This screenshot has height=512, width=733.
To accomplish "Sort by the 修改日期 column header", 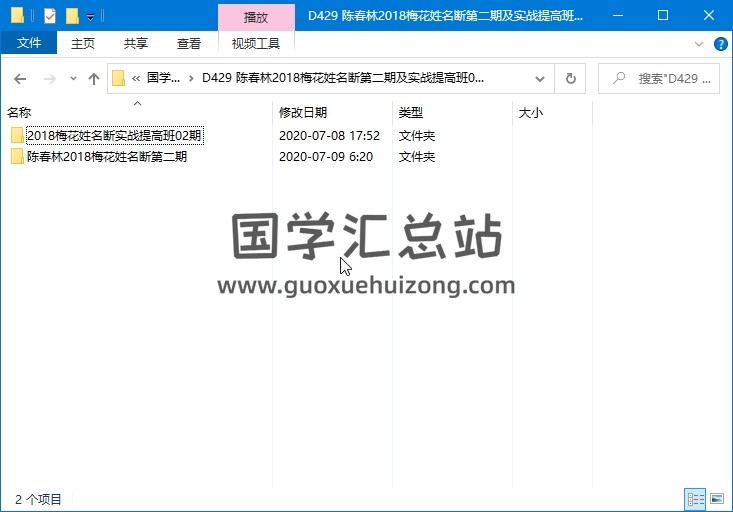I will click(303, 113).
